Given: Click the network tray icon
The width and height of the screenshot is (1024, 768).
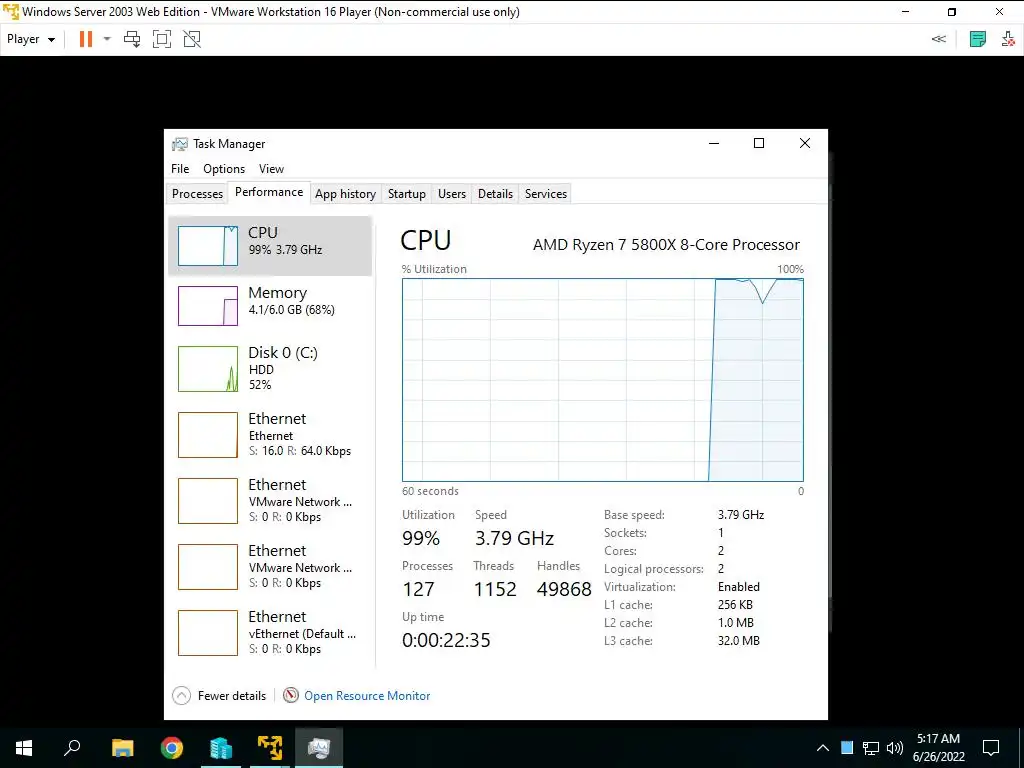Looking at the screenshot, I should (871, 748).
